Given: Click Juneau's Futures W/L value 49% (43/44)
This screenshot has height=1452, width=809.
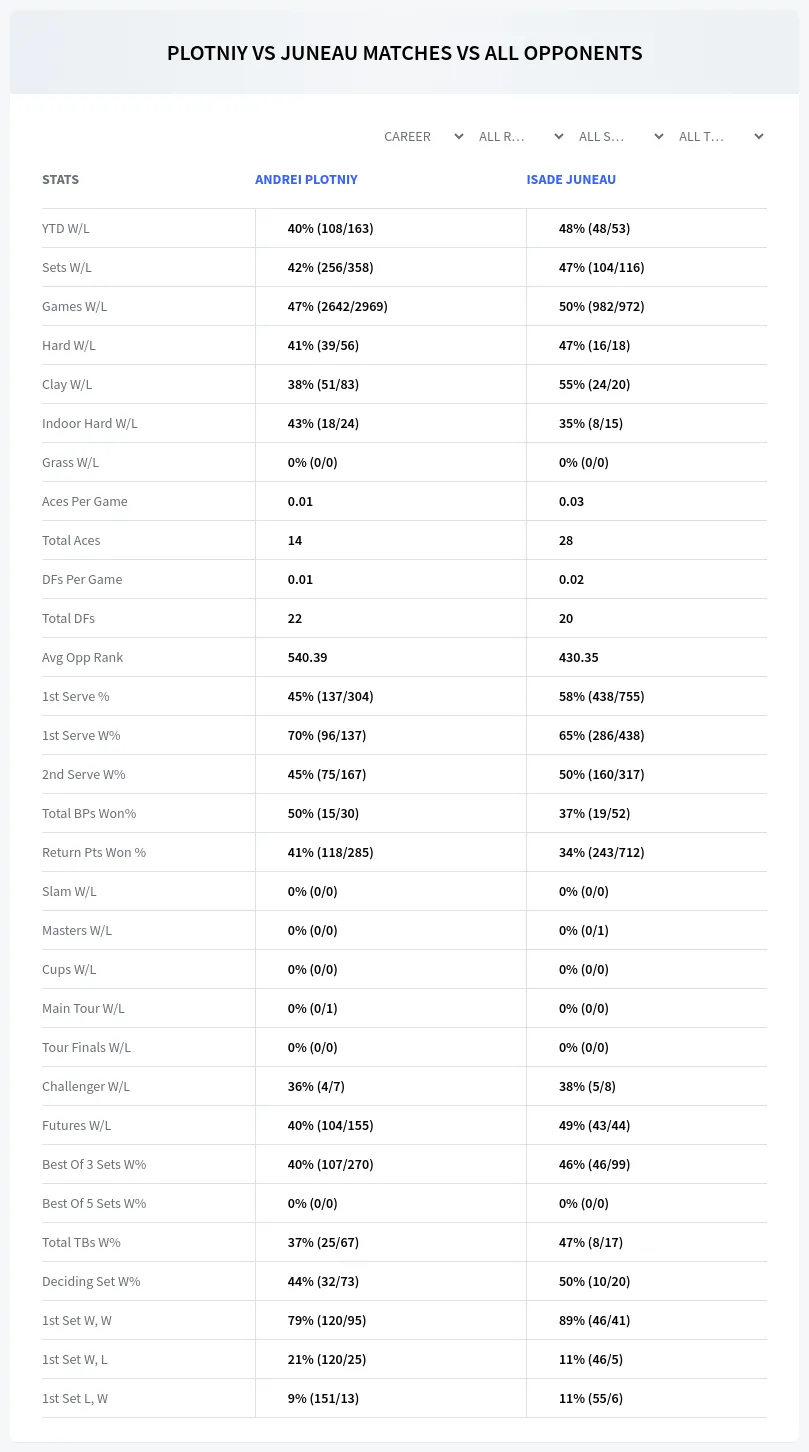Looking at the screenshot, I should 594,1125.
